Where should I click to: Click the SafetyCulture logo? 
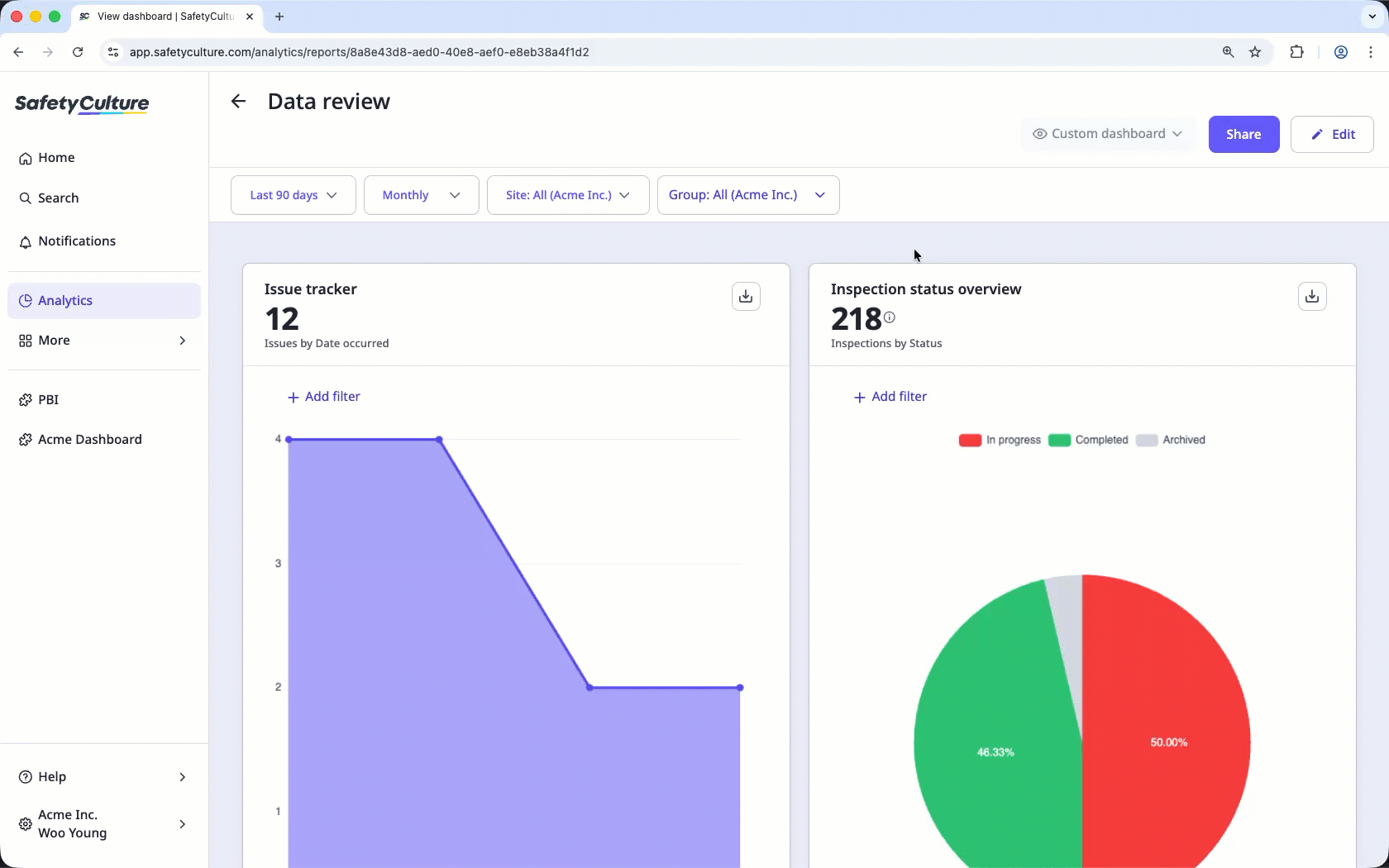82,104
